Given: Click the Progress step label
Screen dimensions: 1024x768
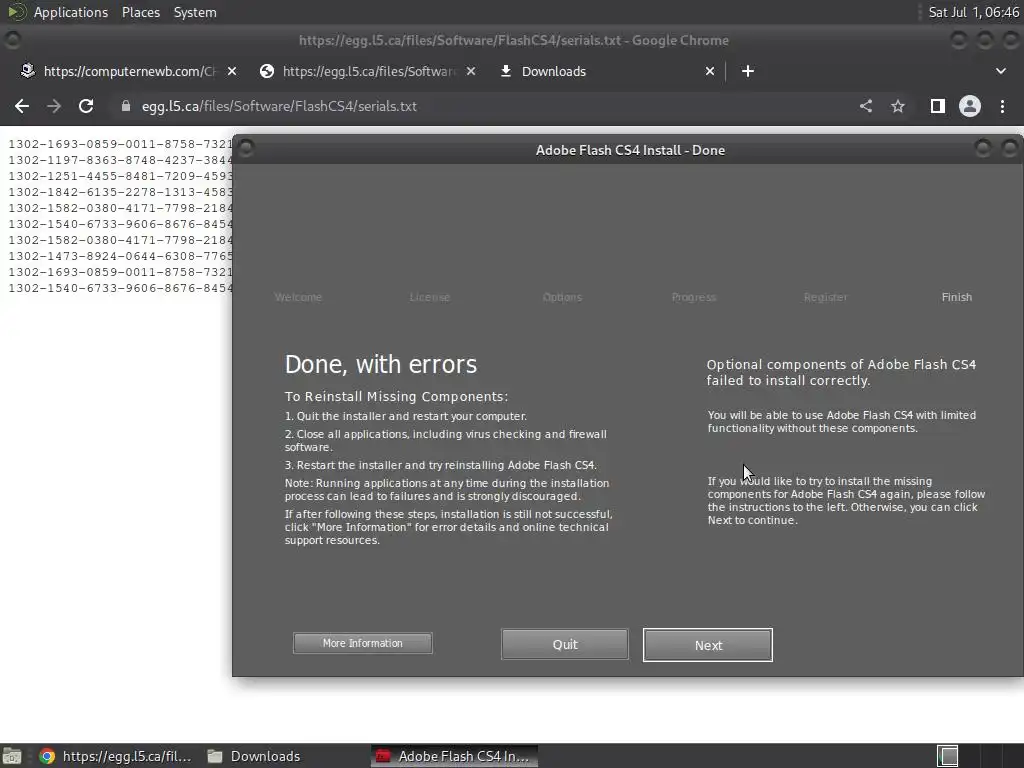Looking at the screenshot, I should [x=694, y=297].
